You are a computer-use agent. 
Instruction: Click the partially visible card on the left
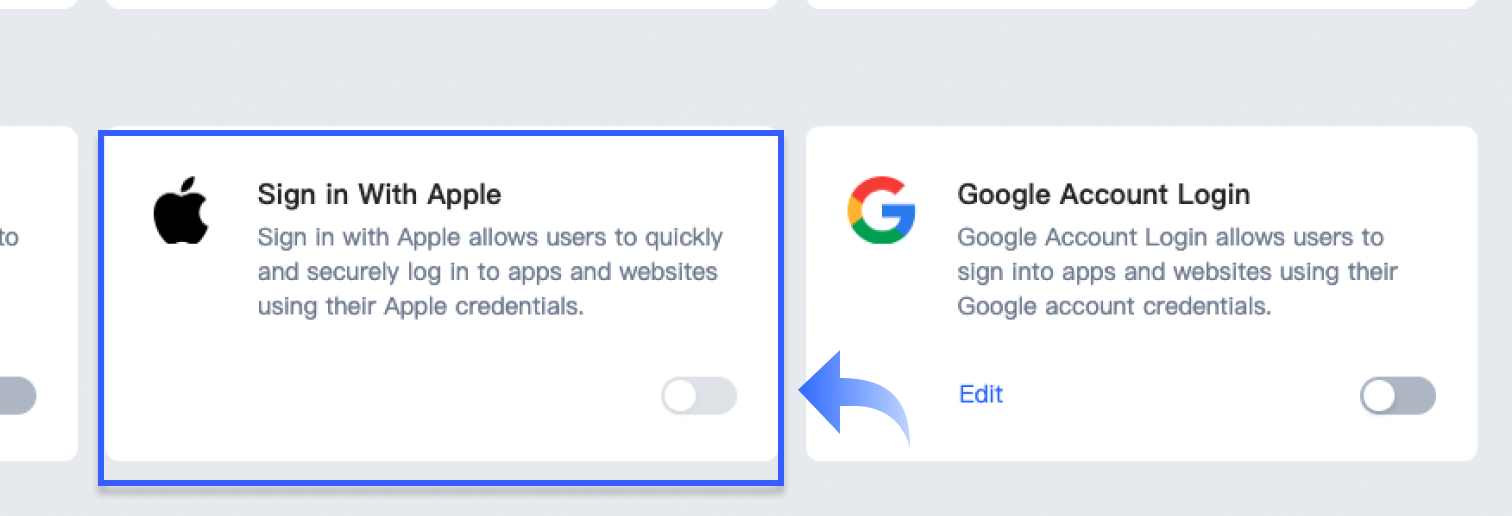[38, 294]
